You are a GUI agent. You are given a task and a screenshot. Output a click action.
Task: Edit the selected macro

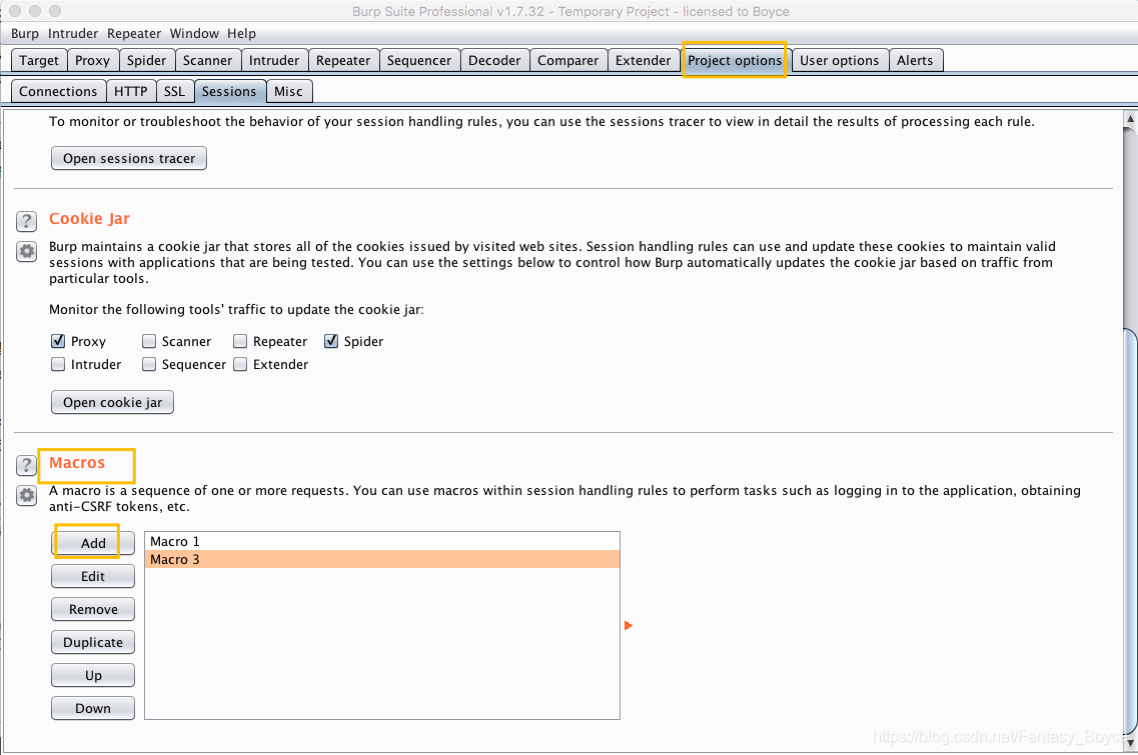point(93,576)
